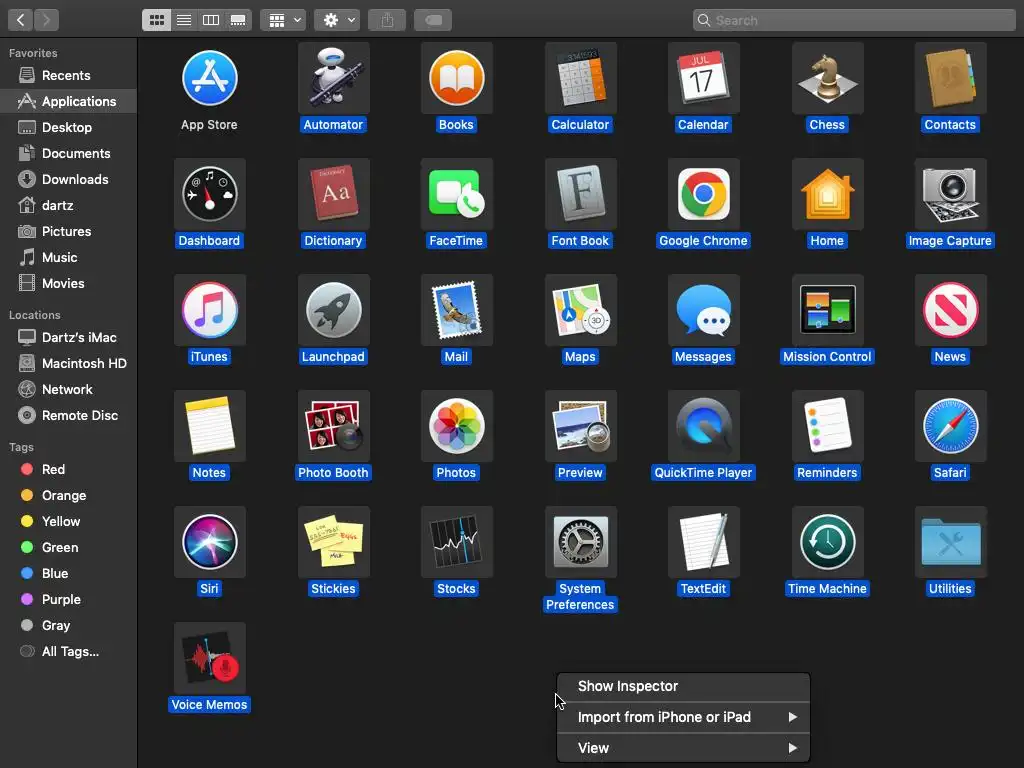
Task: Select the Safari compass icon
Action: pyautogui.click(x=950, y=426)
